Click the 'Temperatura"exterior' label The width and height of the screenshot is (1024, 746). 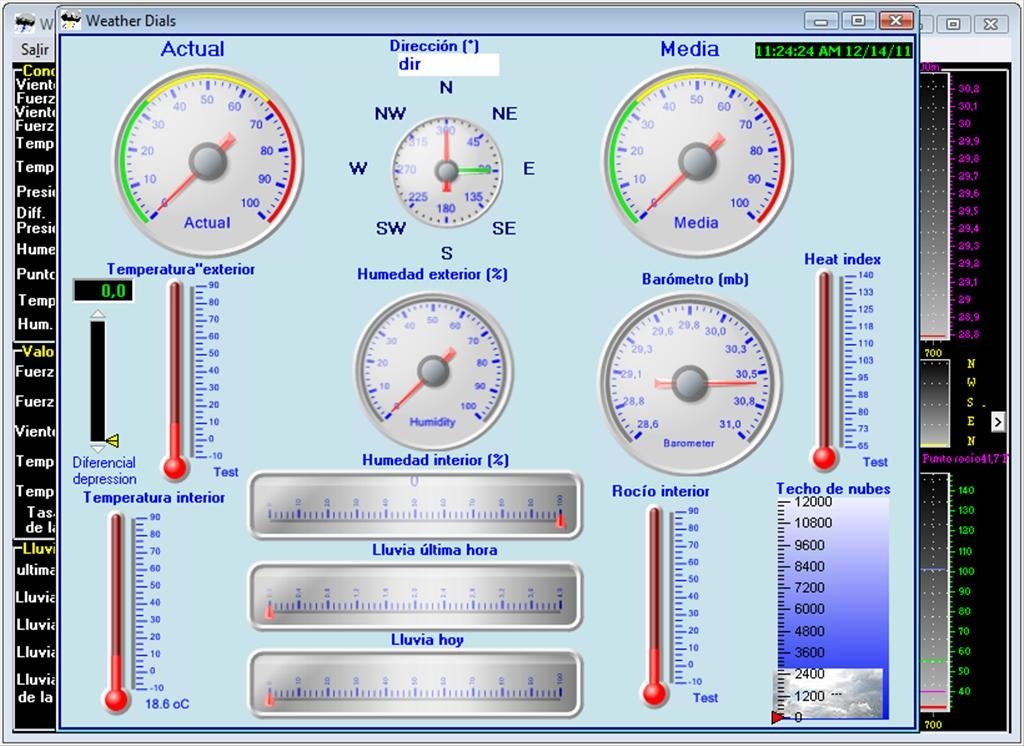pyautogui.click(x=181, y=269)
